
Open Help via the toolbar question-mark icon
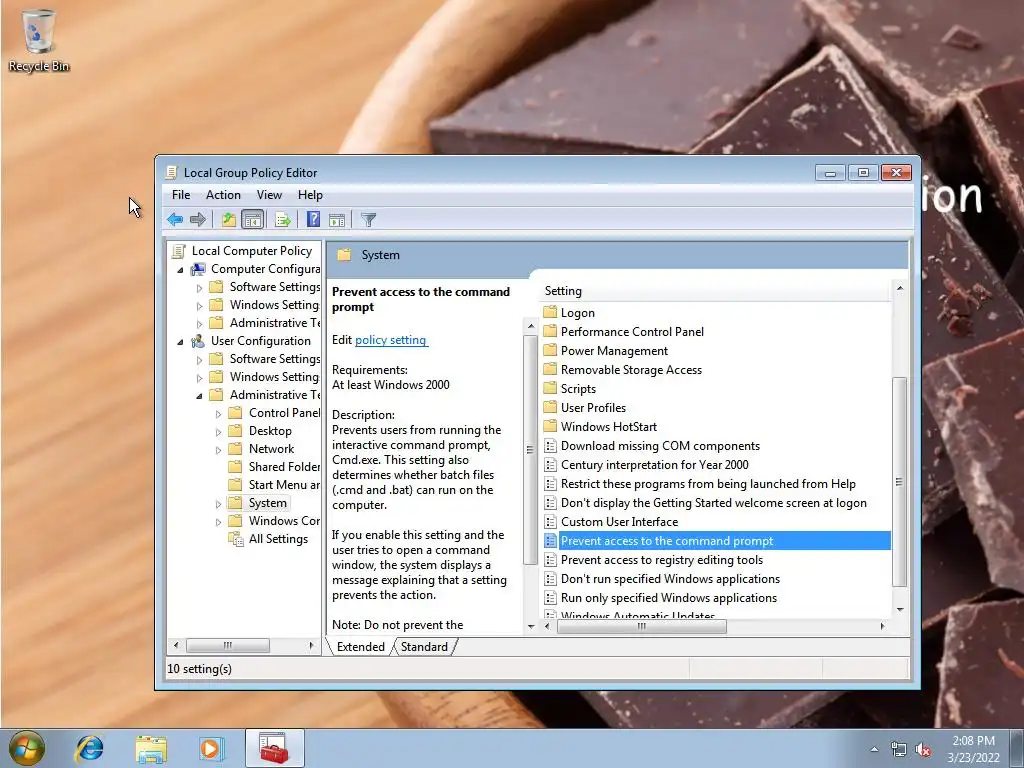(313, 219)
